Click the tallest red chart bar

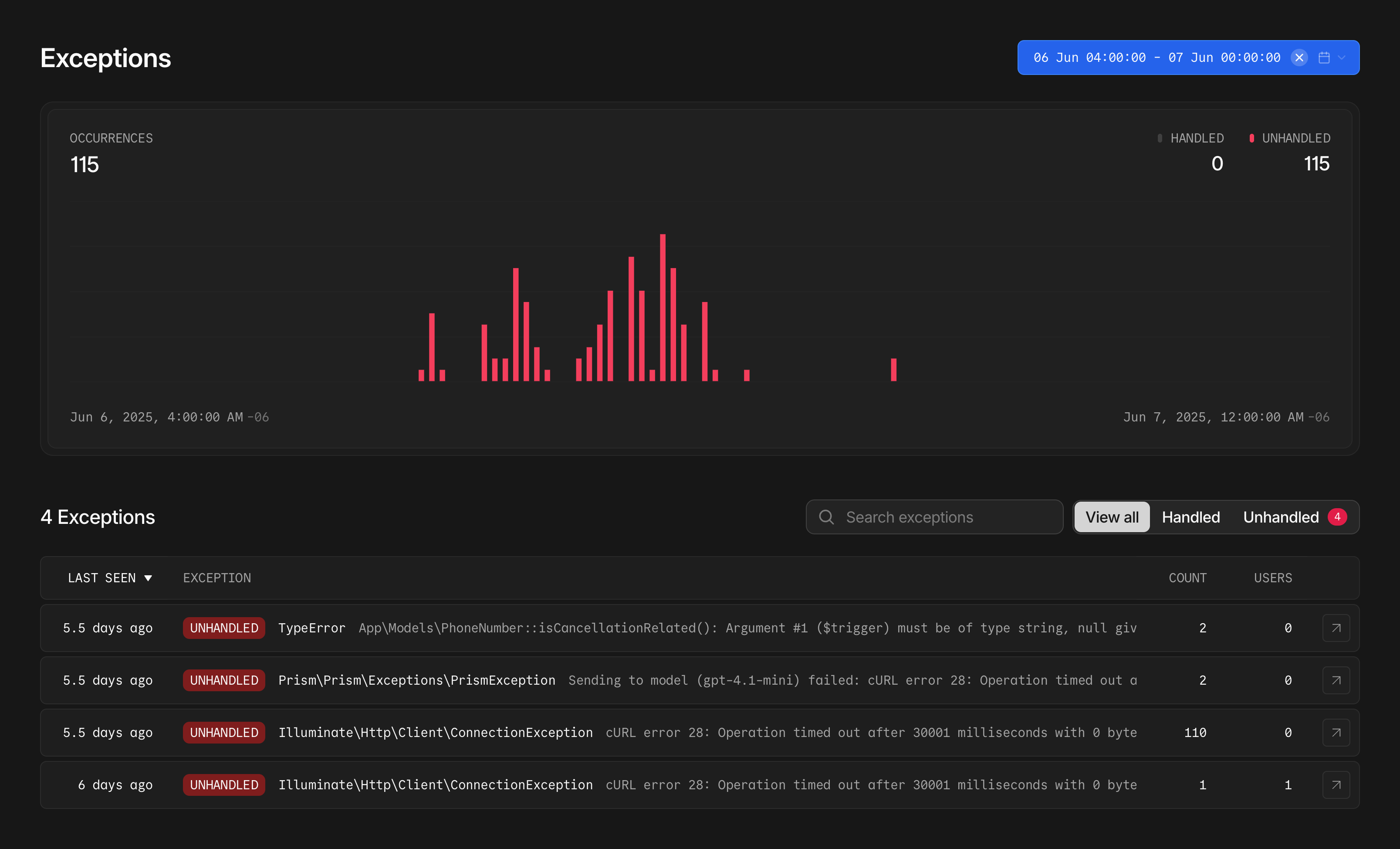pos(663,307)
